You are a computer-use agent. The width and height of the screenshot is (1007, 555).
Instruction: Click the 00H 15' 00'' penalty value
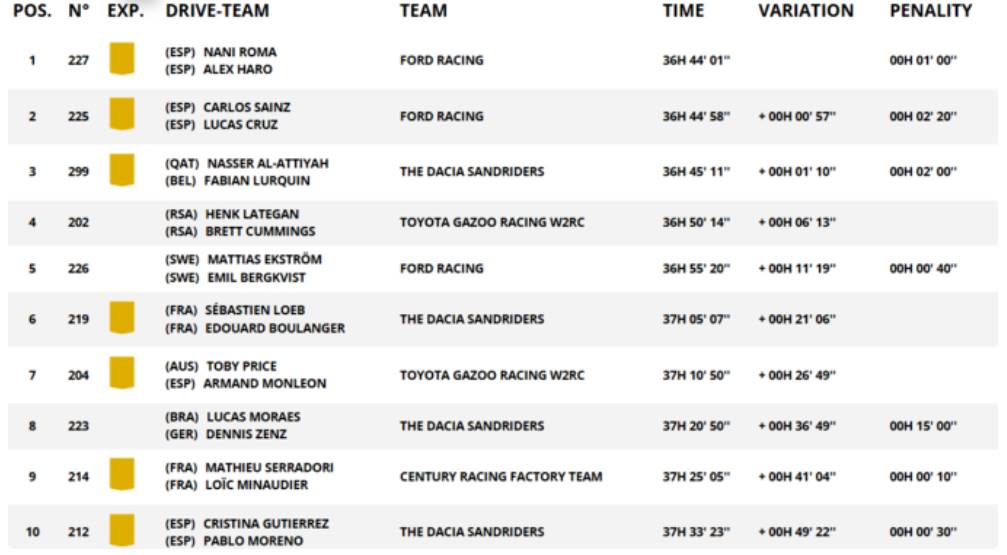tap(923, 426)
